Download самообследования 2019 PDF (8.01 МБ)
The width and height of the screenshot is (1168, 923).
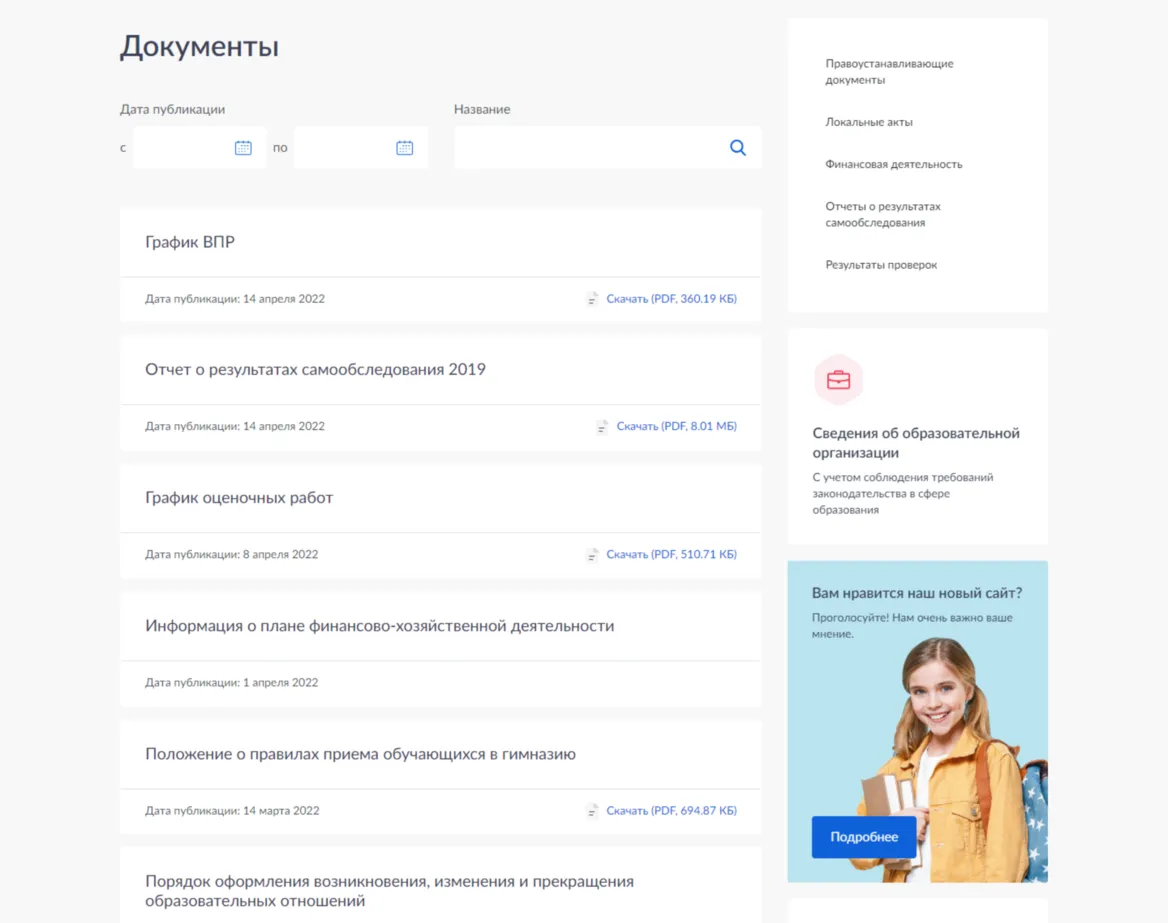coord(676,426)
